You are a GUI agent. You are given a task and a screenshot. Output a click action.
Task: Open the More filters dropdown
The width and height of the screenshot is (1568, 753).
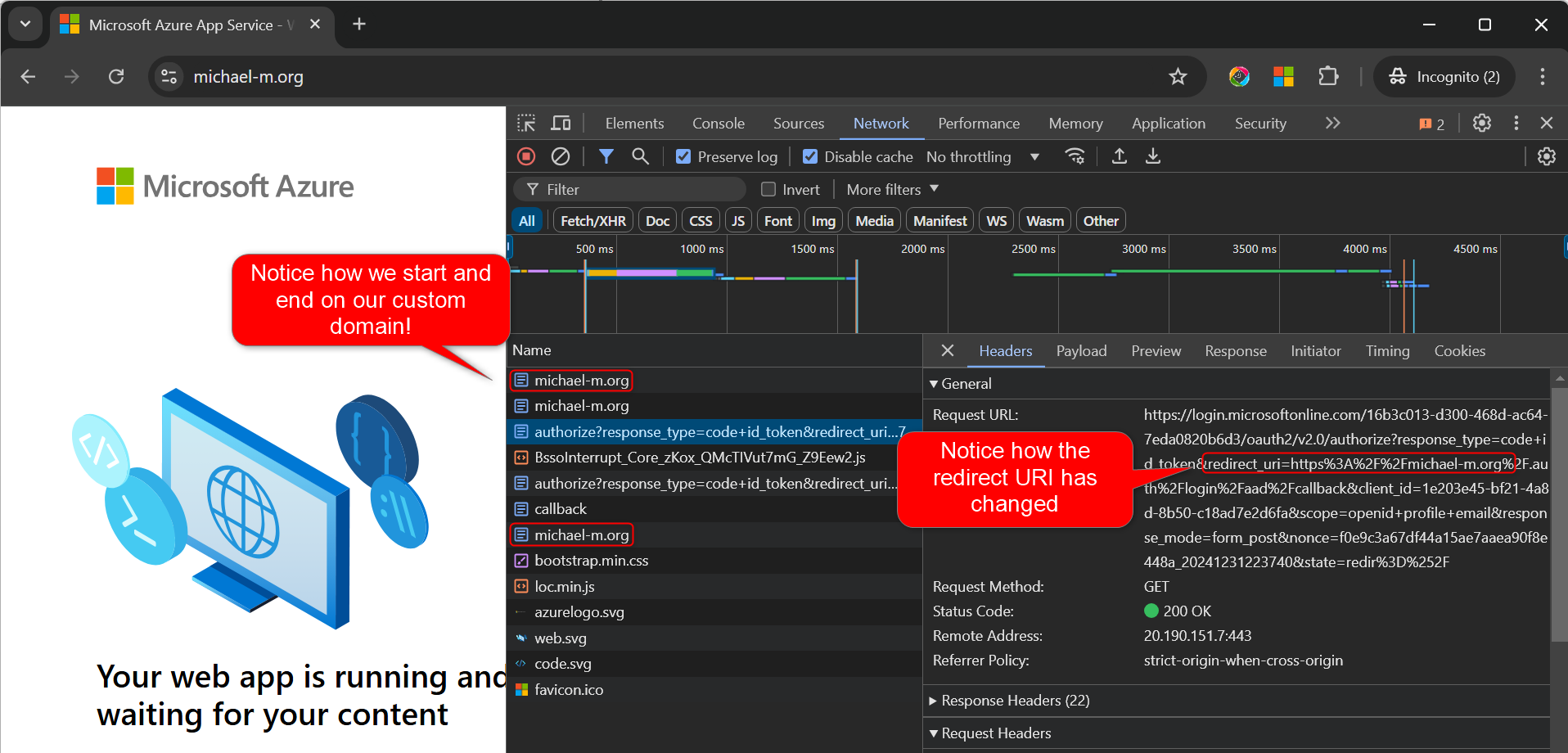coord(892,189)
